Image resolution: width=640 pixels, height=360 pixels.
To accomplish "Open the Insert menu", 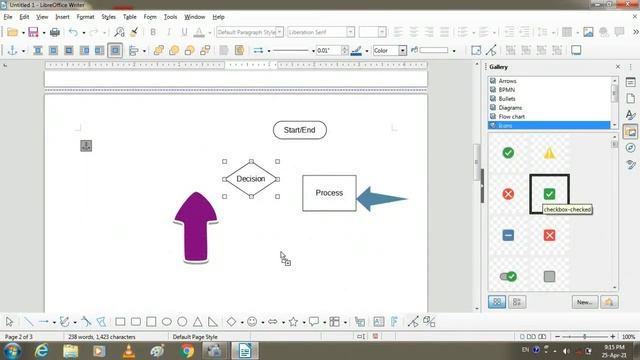I will tap(62, 17).
